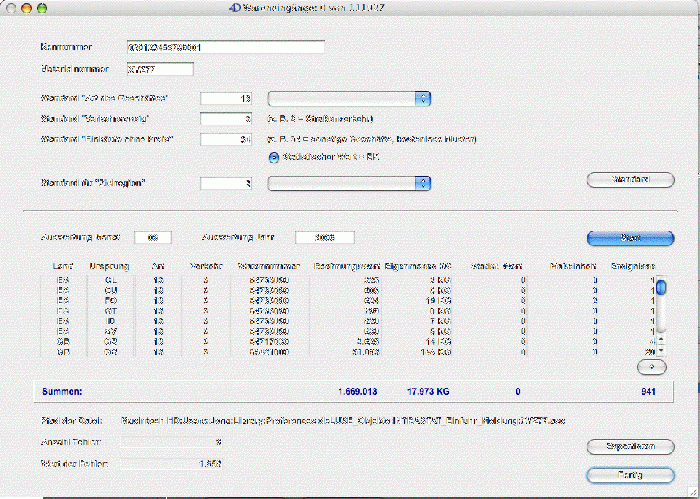Click the scroll down arrow of the table
Image resolution: width=700 pixels, height=499 pixels.
660,352
